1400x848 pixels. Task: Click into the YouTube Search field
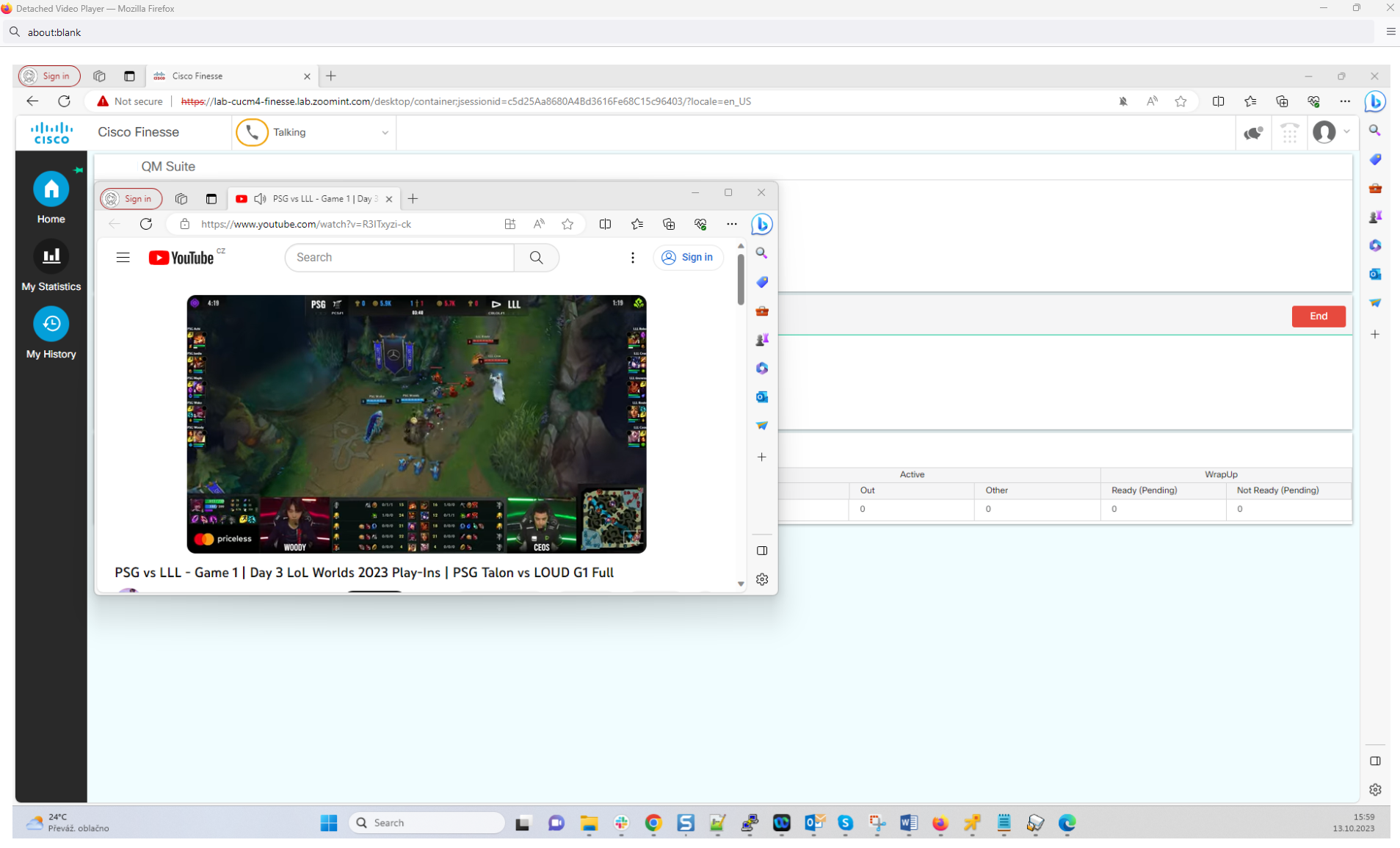coord(400,258)
